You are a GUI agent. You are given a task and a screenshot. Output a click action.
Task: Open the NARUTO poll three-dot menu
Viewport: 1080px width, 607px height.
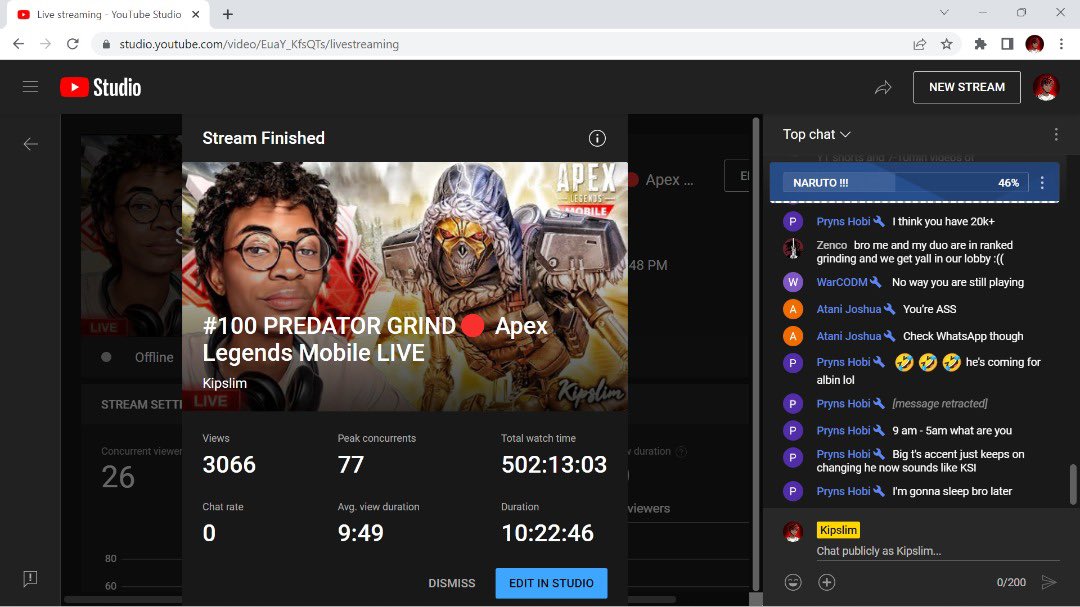1042,183
